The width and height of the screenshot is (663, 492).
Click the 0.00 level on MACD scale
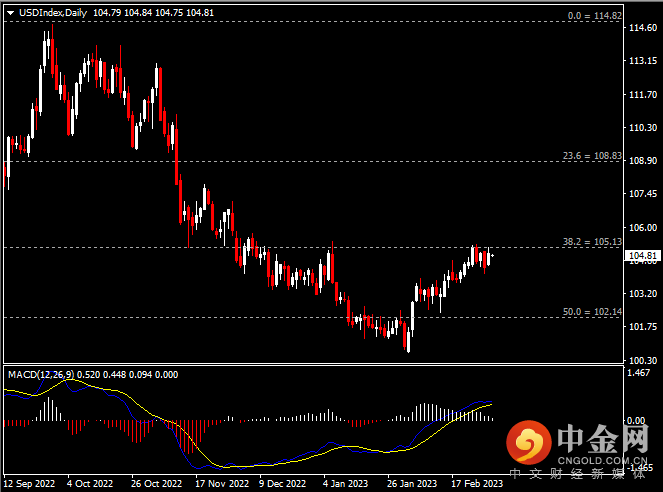(636, 421)
